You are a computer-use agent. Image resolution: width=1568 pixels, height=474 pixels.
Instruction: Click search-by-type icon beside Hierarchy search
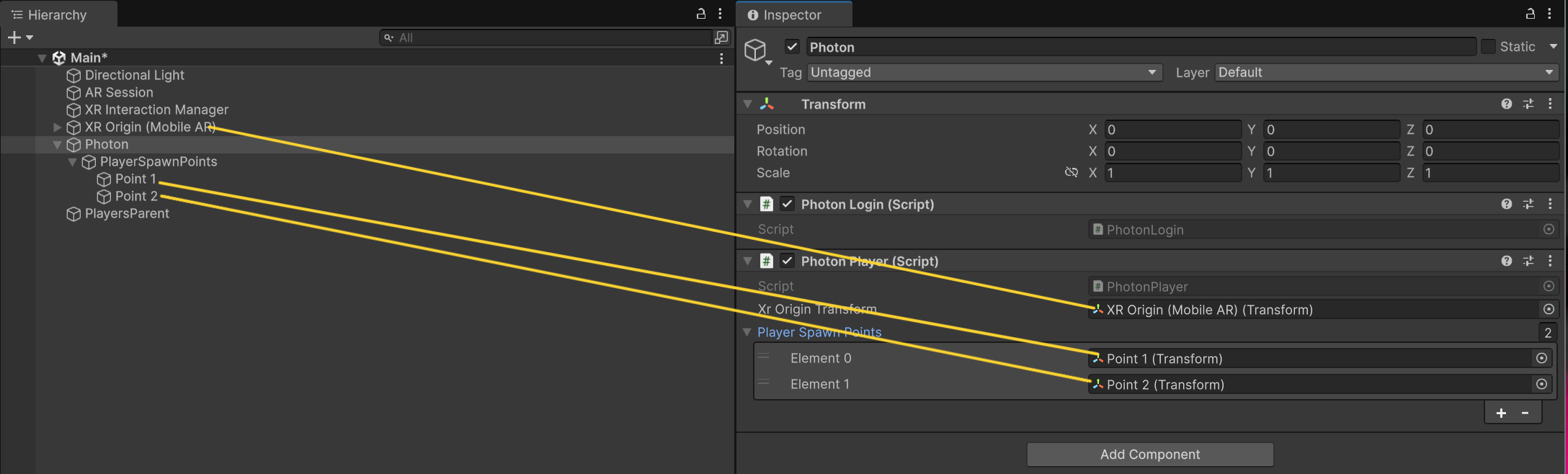pyautogui.click(x=721, y=37)
